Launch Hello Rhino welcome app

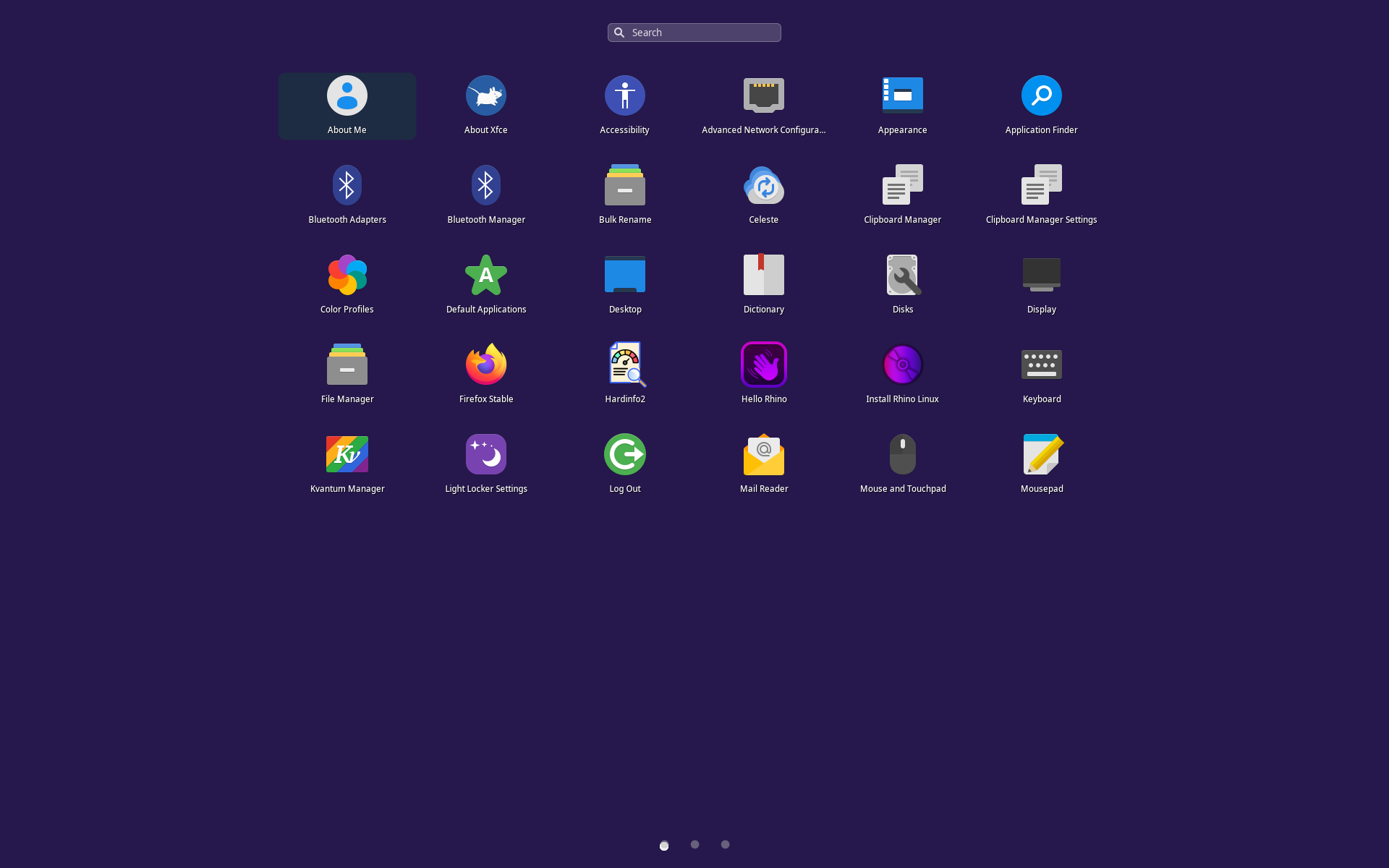click(764, 365)
